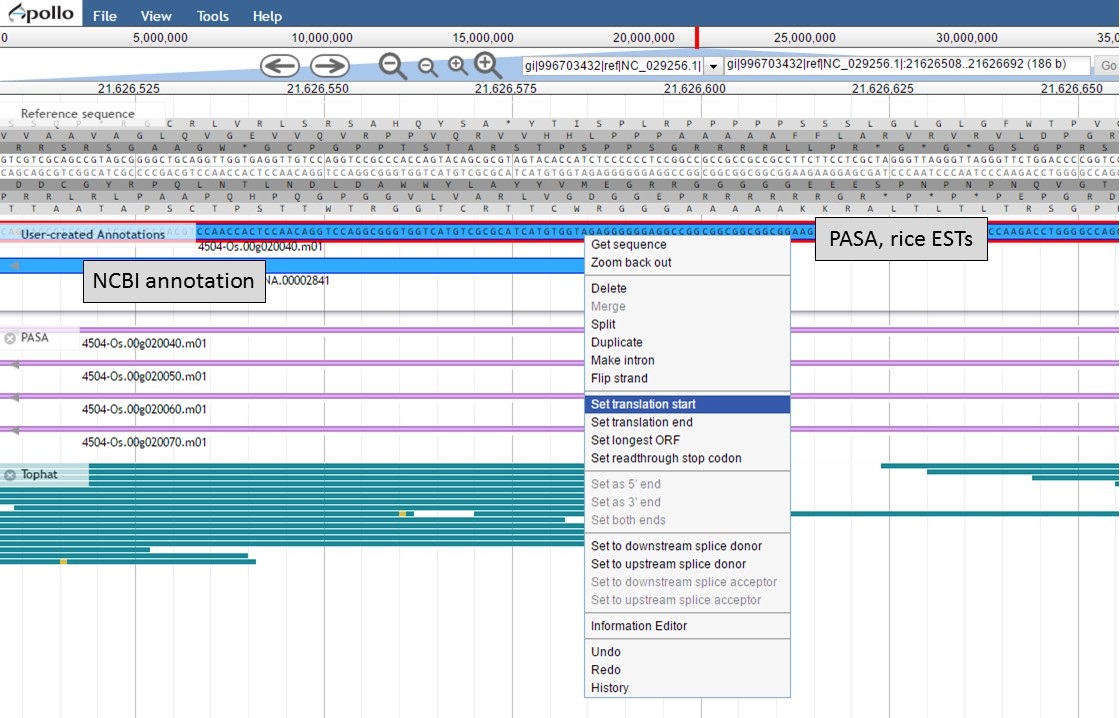The image size is (1120, 718).
Task: Click the User-created Annotations track label
Action: click(93, 234)
